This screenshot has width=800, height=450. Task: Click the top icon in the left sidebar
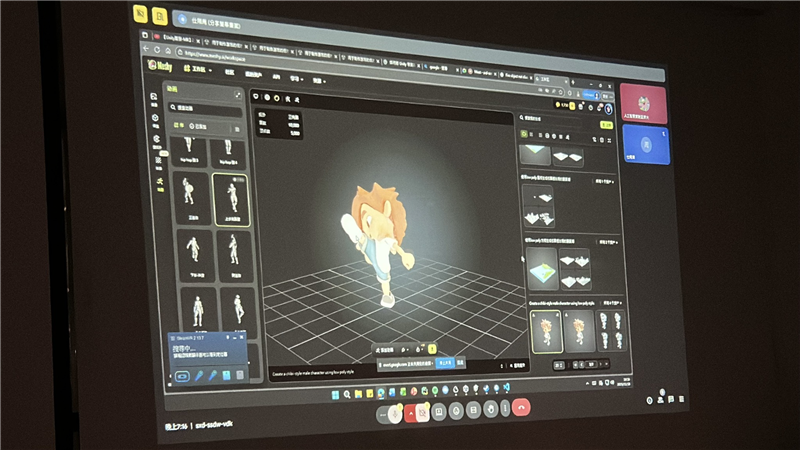[x=153, y=97]
